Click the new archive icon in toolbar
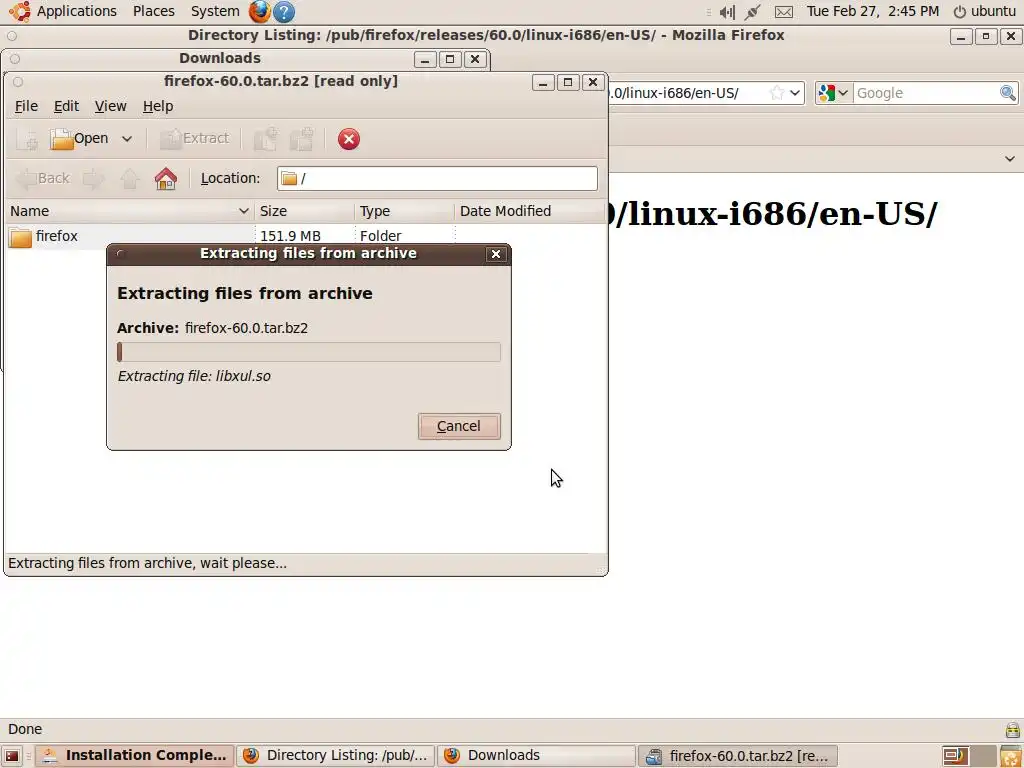 click(x=27, y=139)
